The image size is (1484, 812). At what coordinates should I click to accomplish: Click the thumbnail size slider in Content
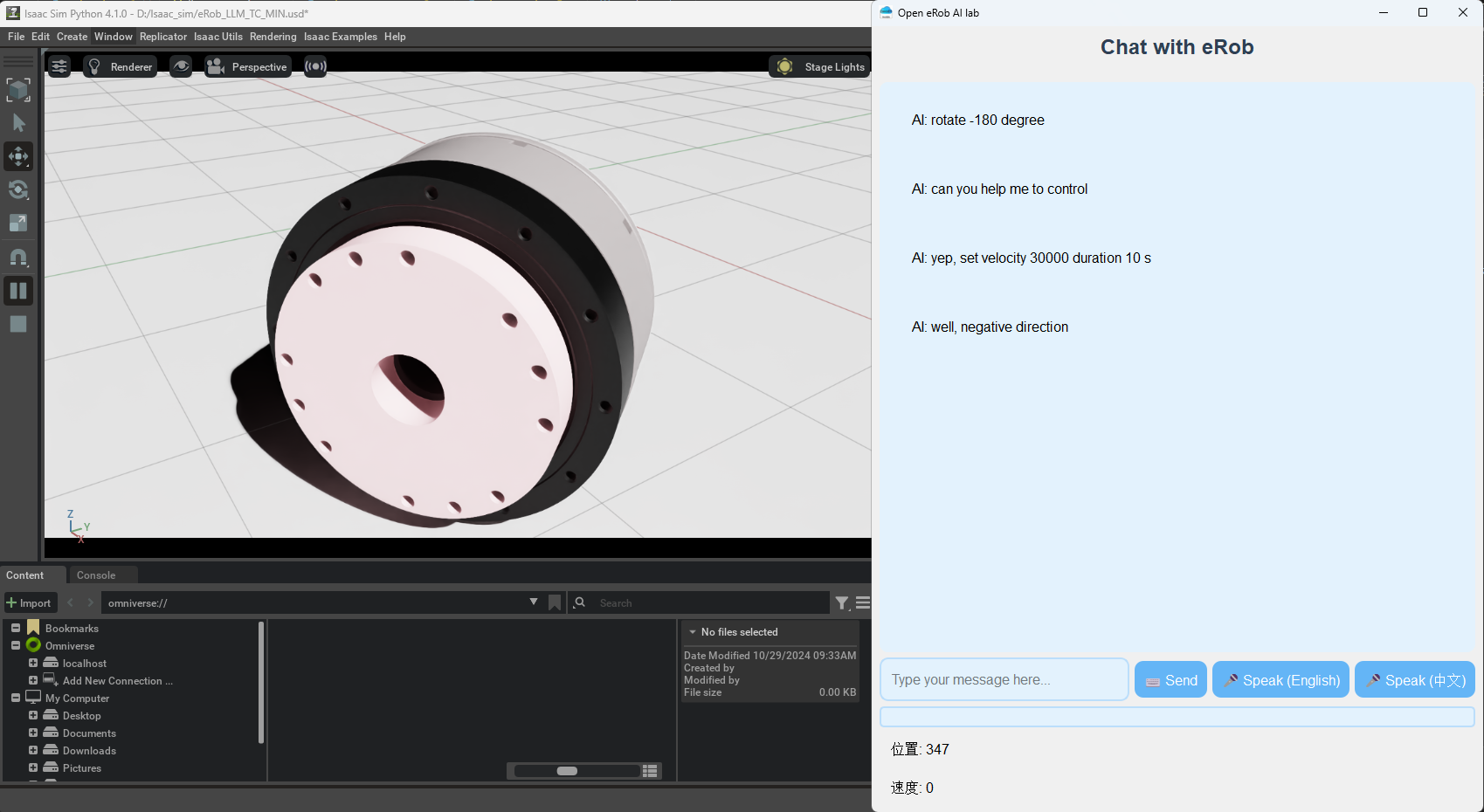(568, 771)
